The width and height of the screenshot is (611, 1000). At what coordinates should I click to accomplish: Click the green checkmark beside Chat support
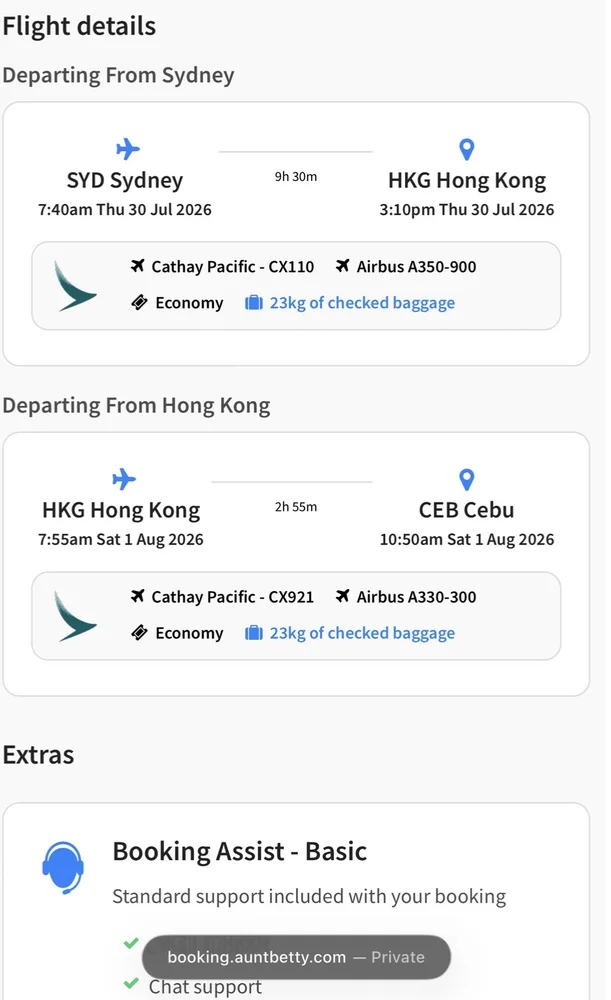[131, 983]
